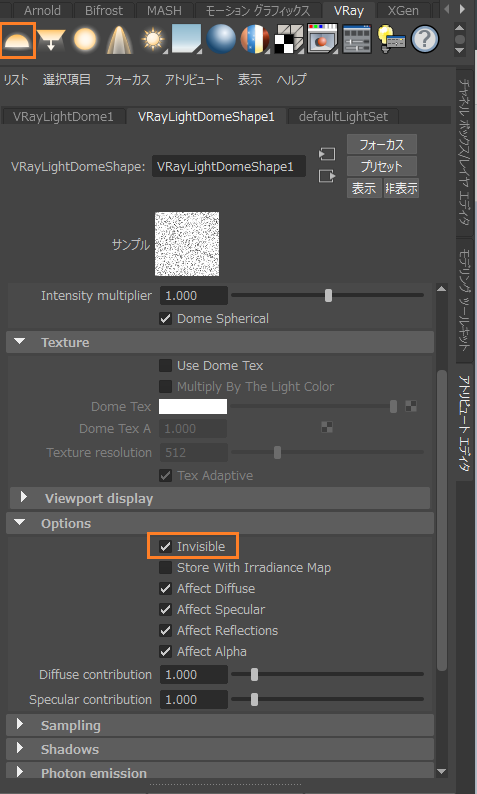Enable Use Dome Tex checkbox
This screenshot has height=794, width=477.
[x=166, y=366]
